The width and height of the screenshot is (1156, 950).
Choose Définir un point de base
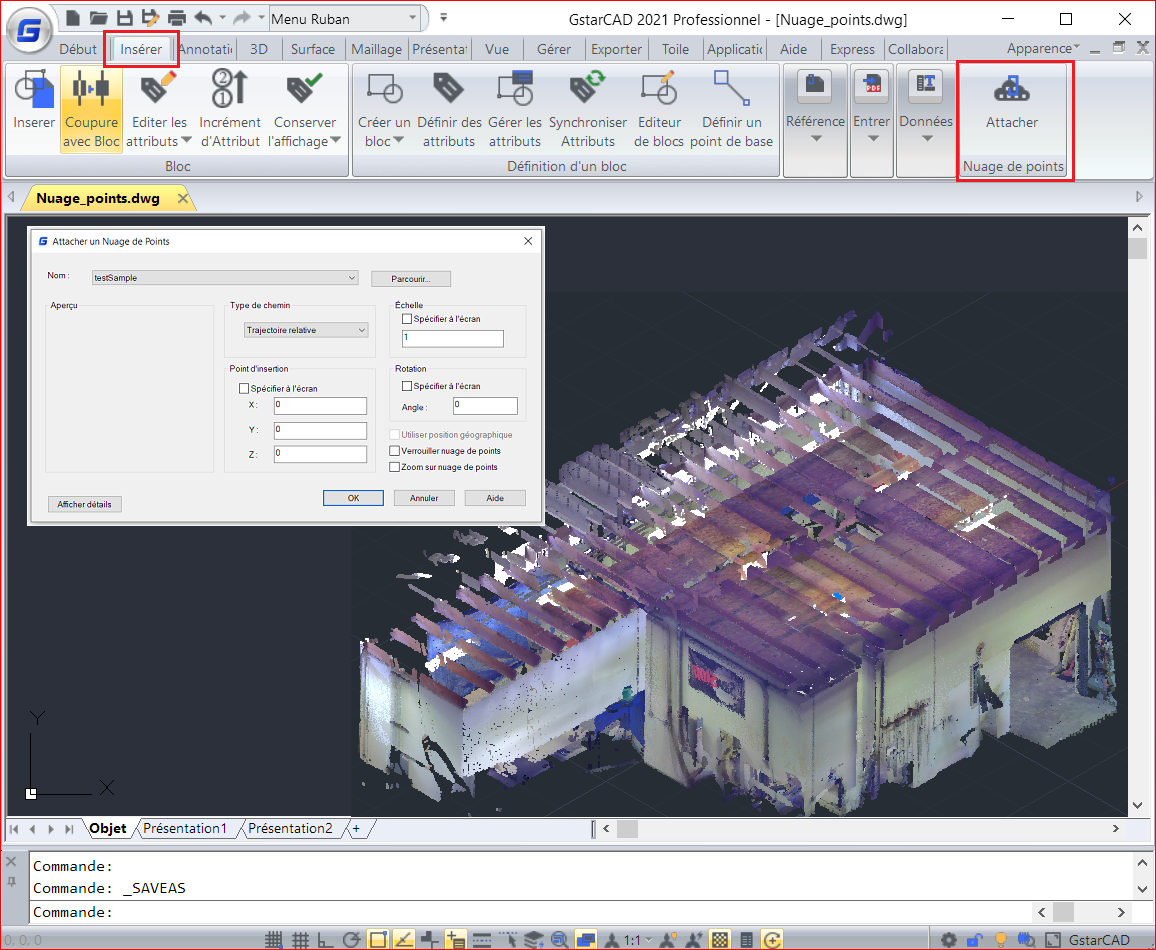(x=731, y=108)
